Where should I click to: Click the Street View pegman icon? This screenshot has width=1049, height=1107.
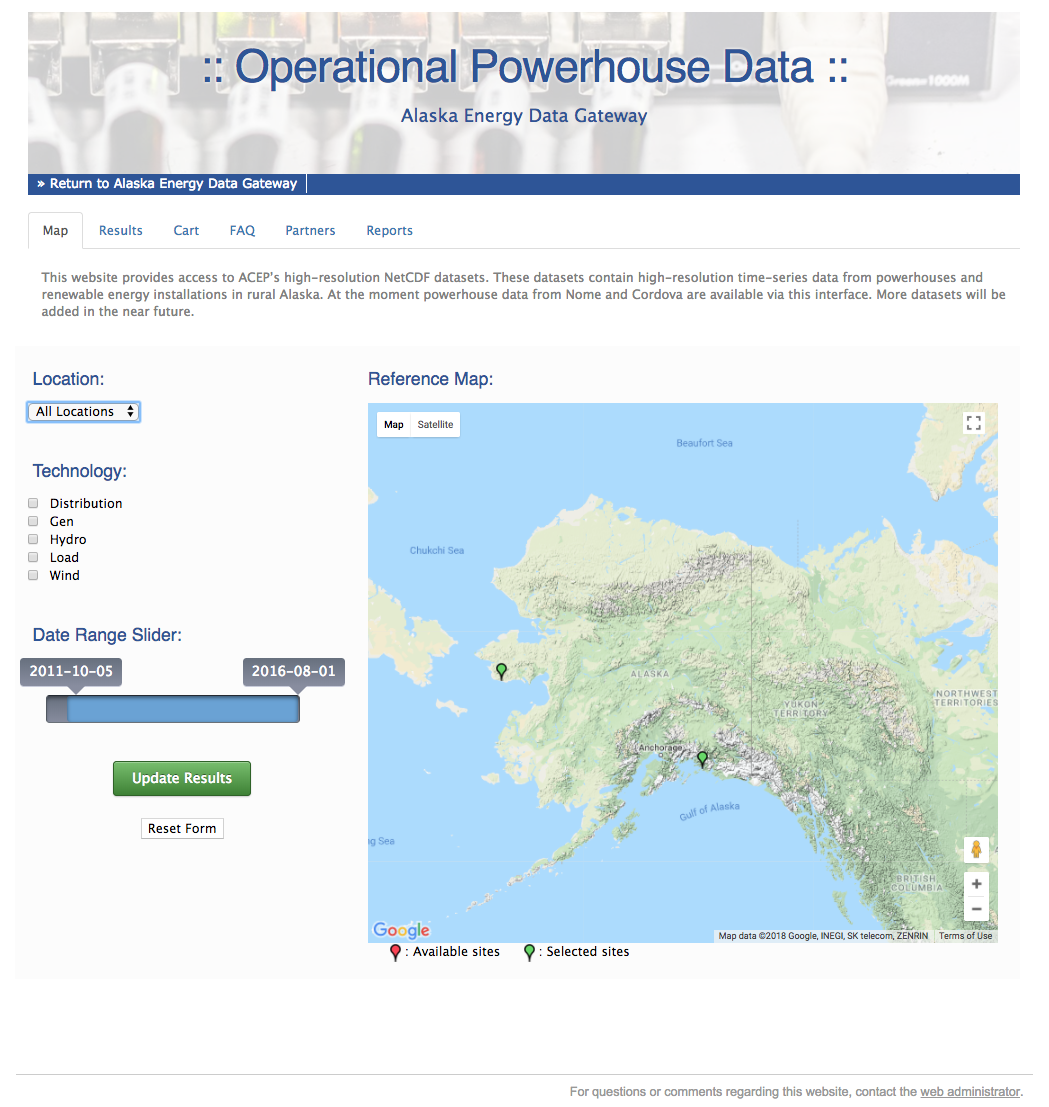click(976, 850)
